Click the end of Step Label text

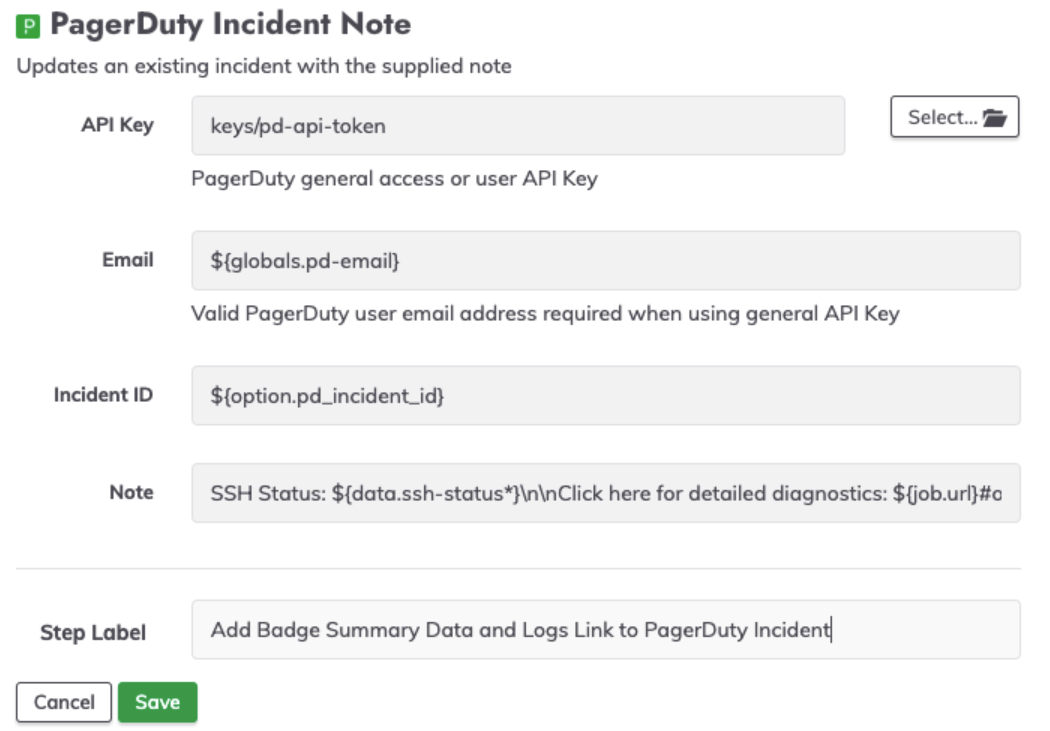tap(830, 630)
